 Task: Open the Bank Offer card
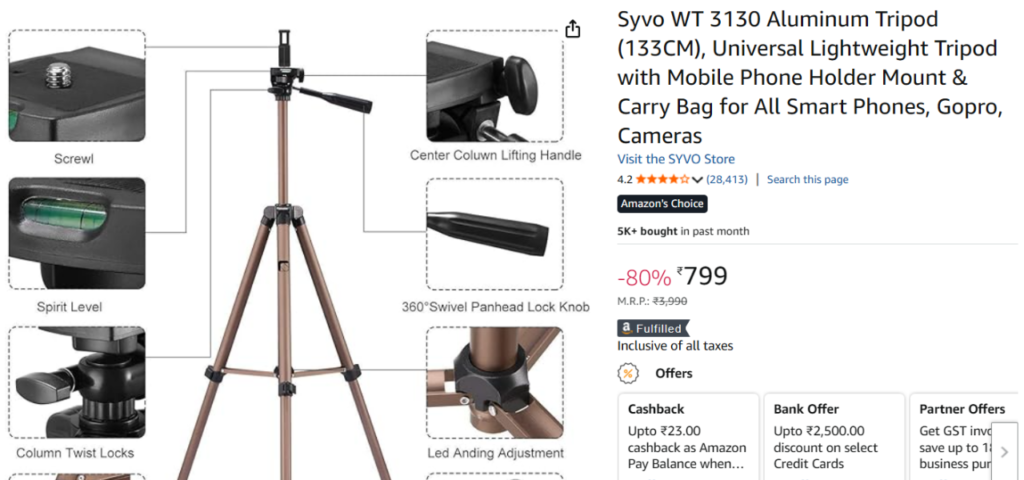coord(834,436)
